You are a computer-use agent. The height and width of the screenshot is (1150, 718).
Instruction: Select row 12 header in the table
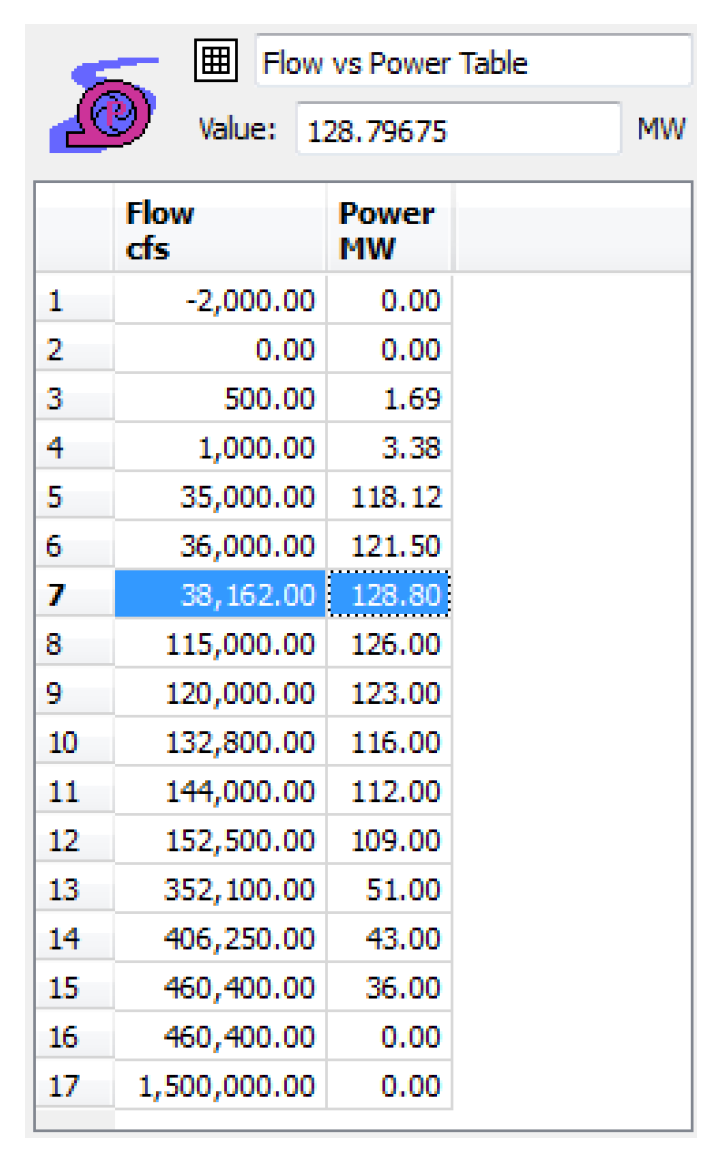click(x=74, y=841)
